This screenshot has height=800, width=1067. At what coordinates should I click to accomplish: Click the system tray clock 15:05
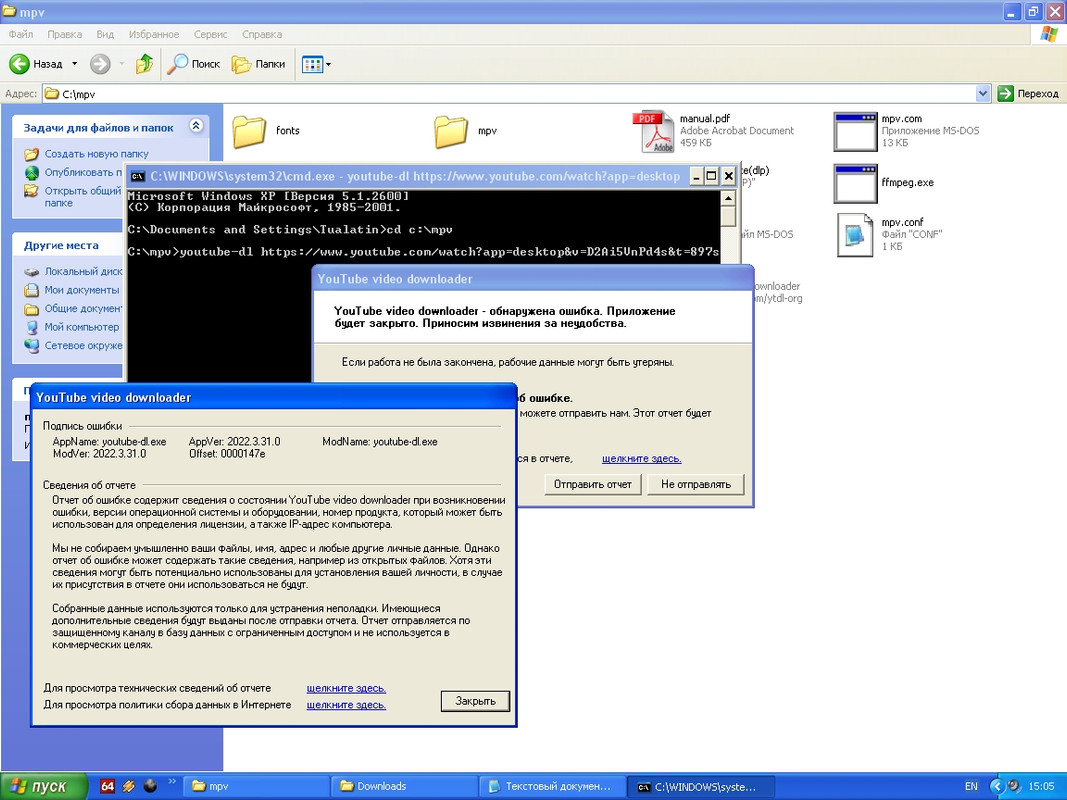(x=1042, y=786)
